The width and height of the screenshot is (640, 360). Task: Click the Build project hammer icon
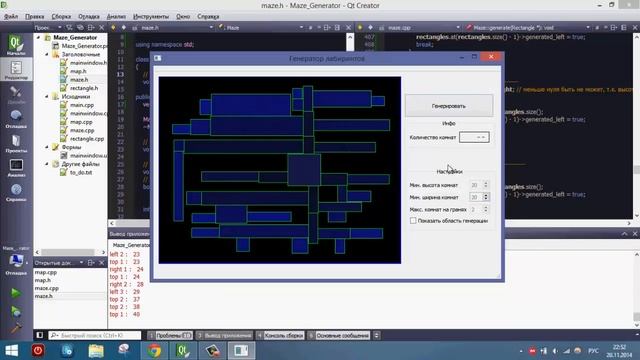[x=16, y=328]
